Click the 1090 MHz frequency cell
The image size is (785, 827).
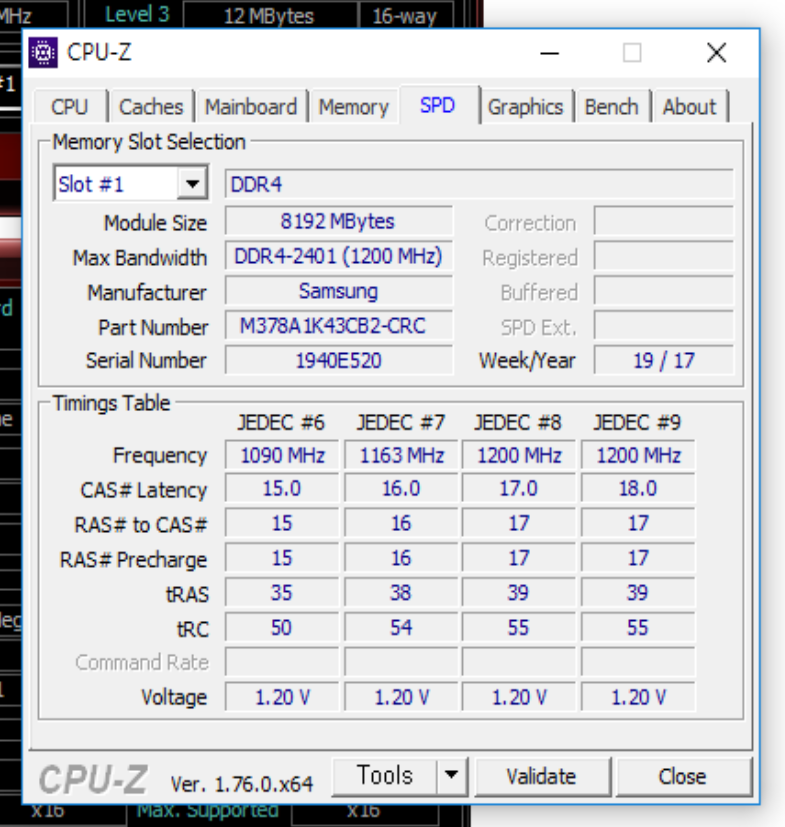click(282, 455)
